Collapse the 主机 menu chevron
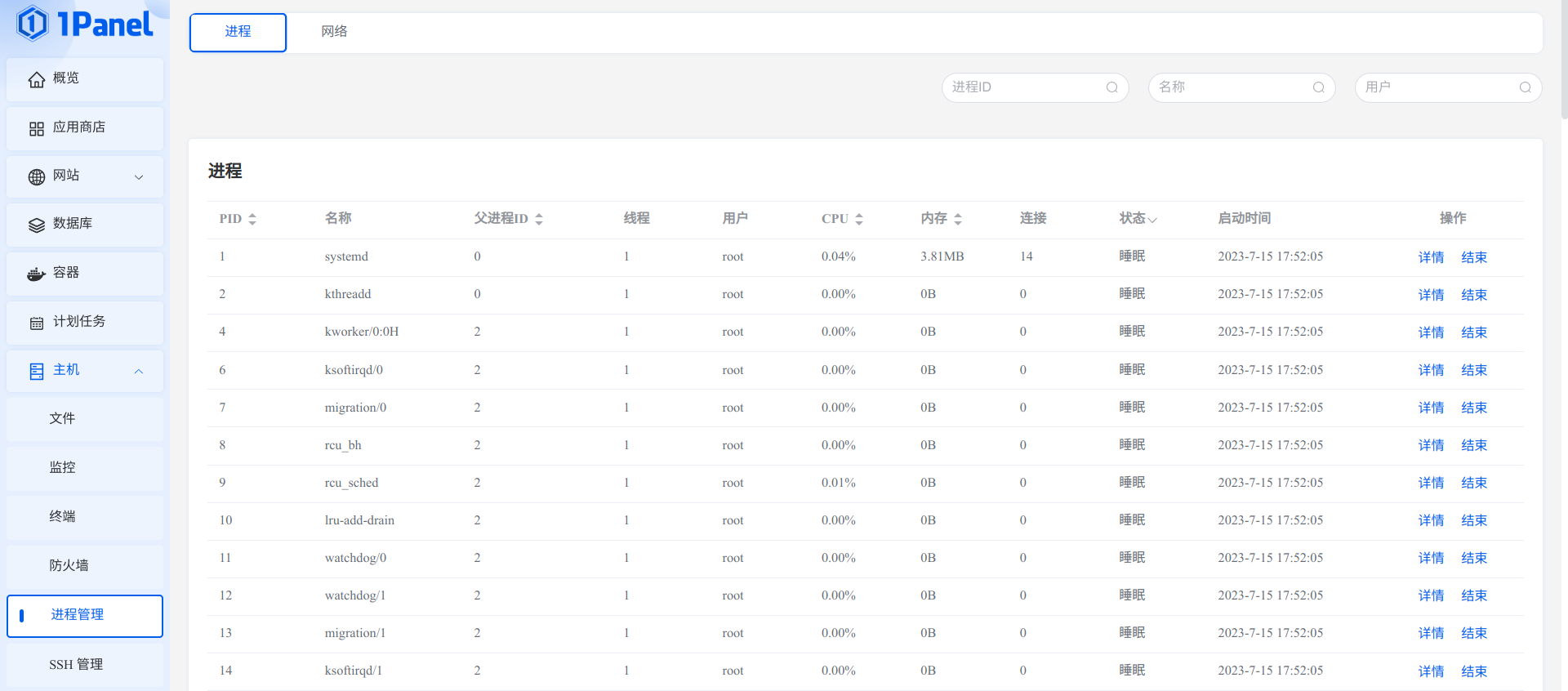This screenshot has height=691, width=1568. tap(139, 371)
